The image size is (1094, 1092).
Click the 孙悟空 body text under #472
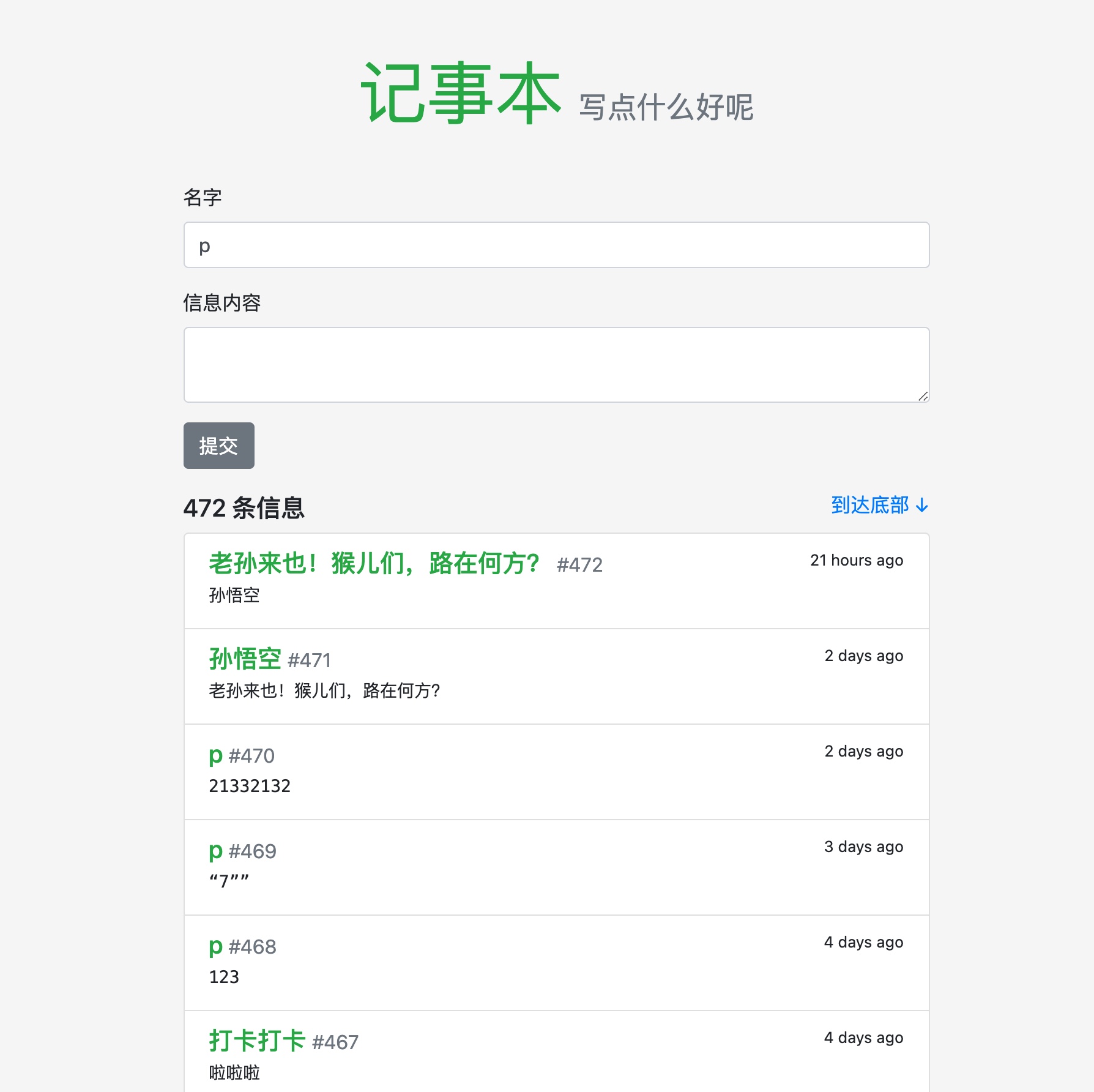coord(234,595)
